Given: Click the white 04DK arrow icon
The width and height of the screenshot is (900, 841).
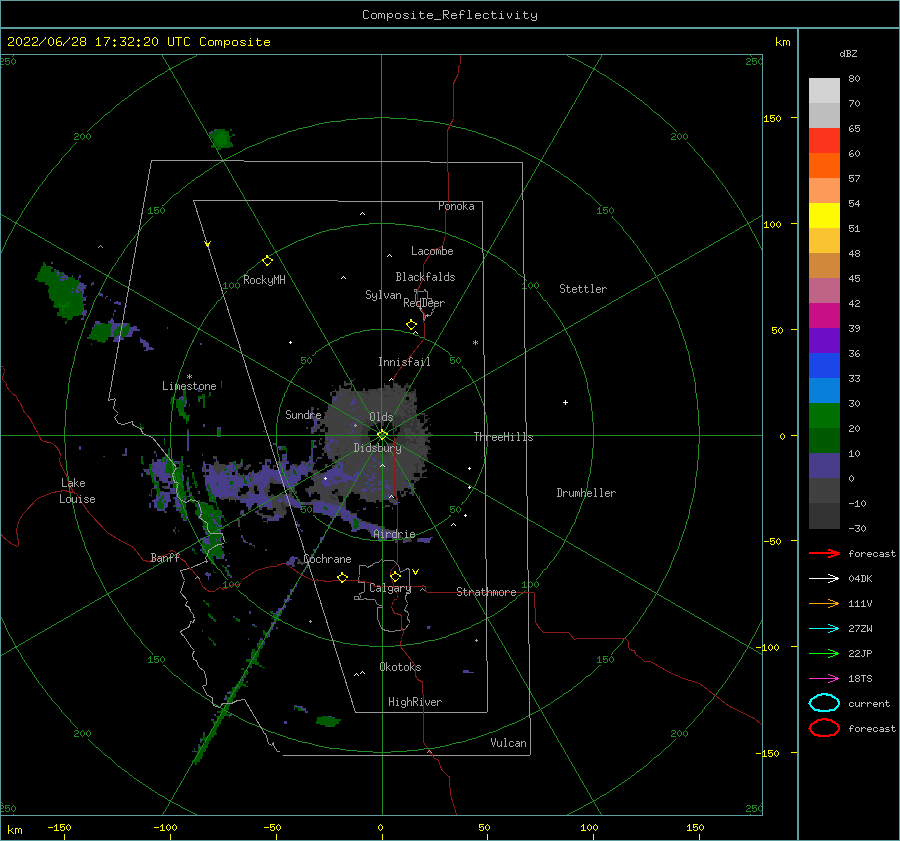Looking at the screenshot, I should [x=824, y=579].
